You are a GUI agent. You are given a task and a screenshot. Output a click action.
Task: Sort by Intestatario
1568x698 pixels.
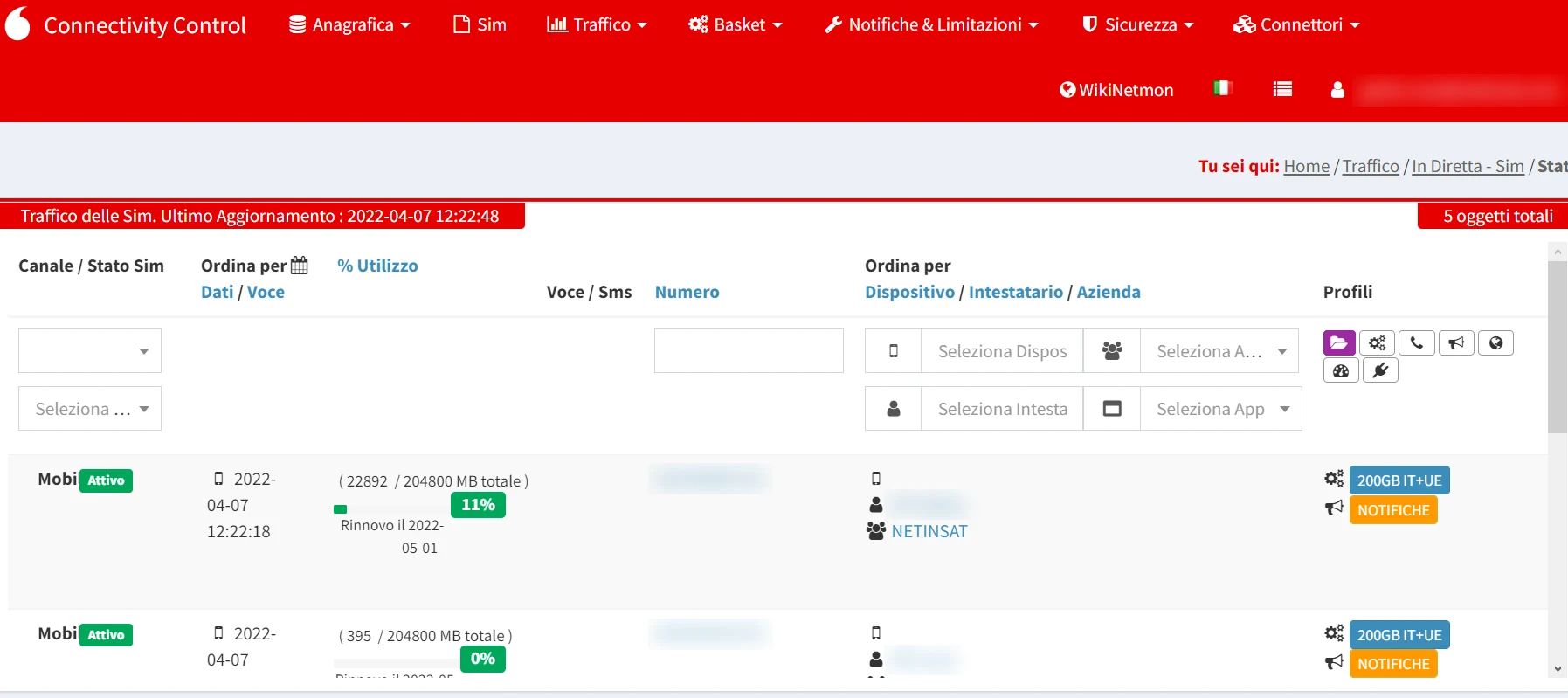pyautogui.click(x=1015, y=292)
